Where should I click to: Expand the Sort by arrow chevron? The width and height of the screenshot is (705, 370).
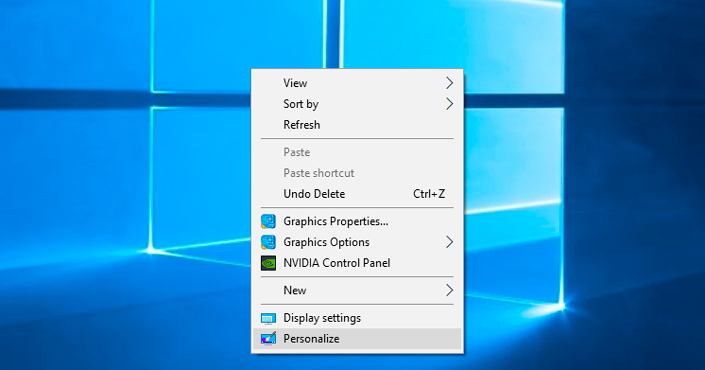[x=449, y=104]
